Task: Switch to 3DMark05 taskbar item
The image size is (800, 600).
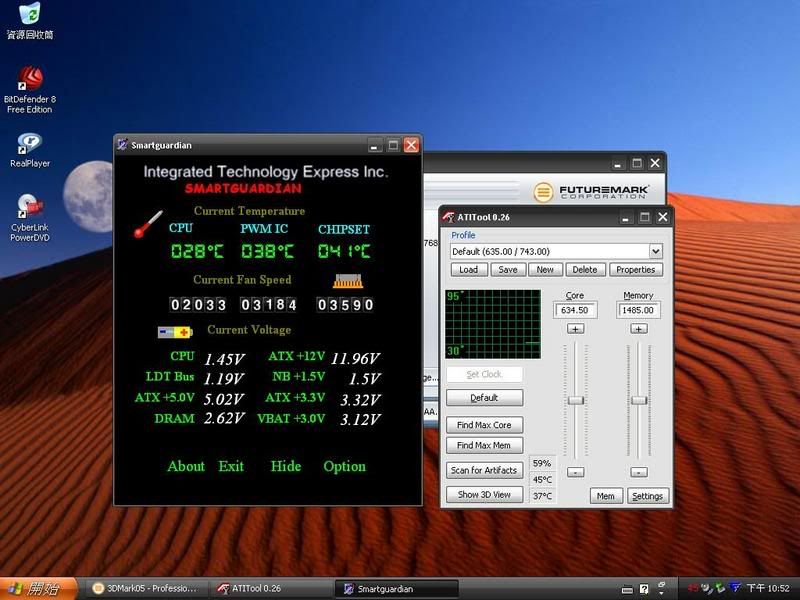Action: (x=145, y=588)
